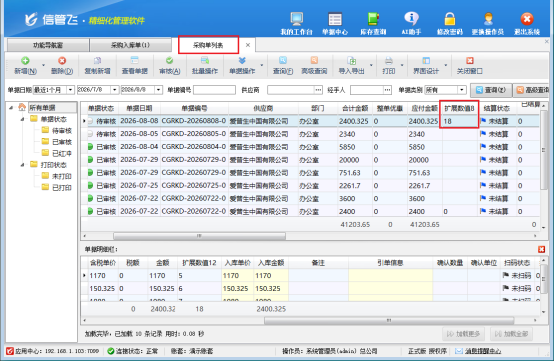This screenshot has width=554, height=362.
Task: Click the 合计金额 column header
Action: [355, 108]
